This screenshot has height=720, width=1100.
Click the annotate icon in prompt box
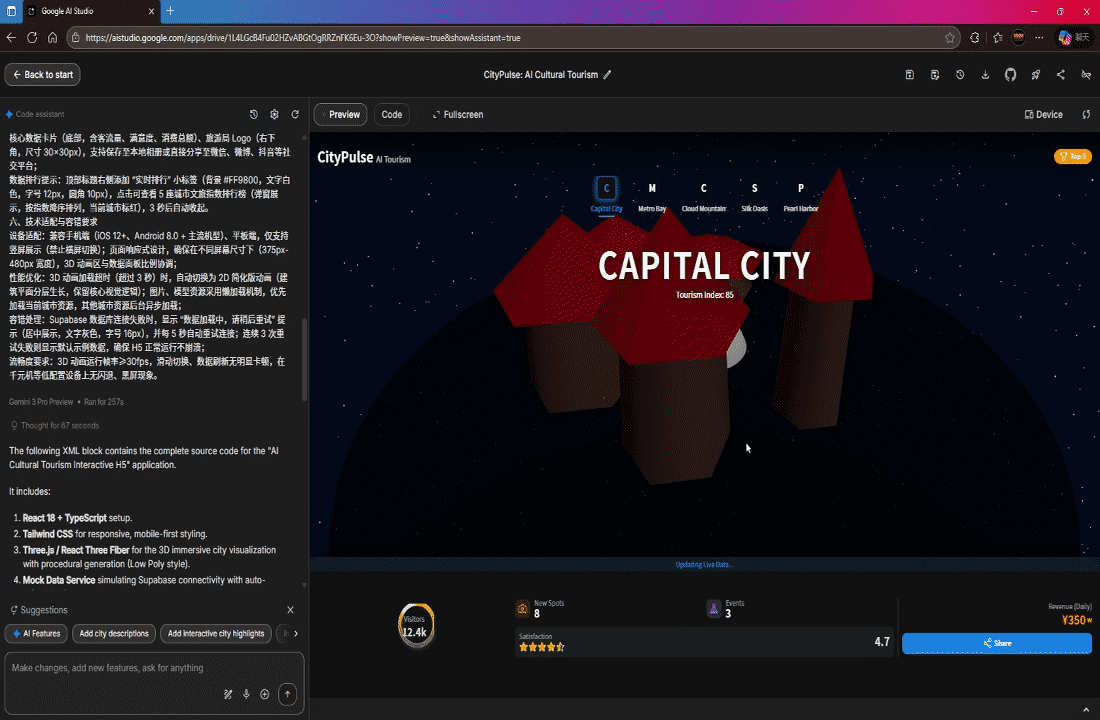coord(228,694)
